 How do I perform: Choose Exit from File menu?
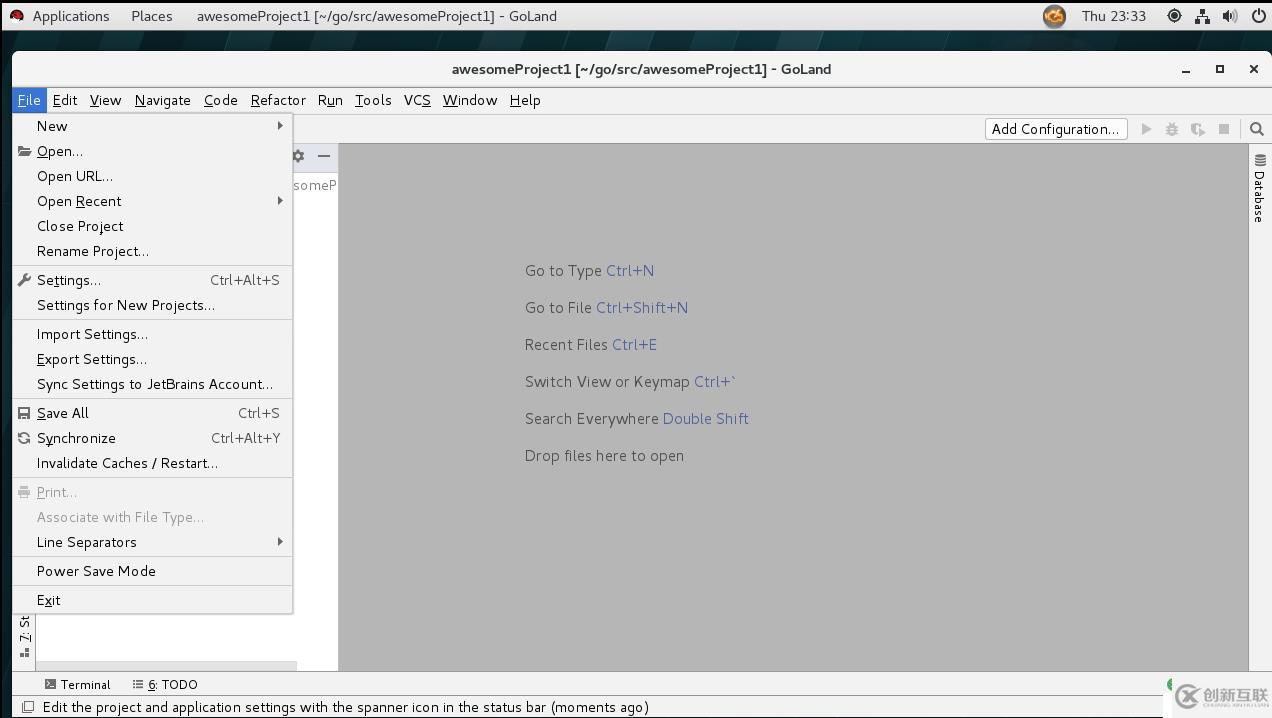pos(153,600)
